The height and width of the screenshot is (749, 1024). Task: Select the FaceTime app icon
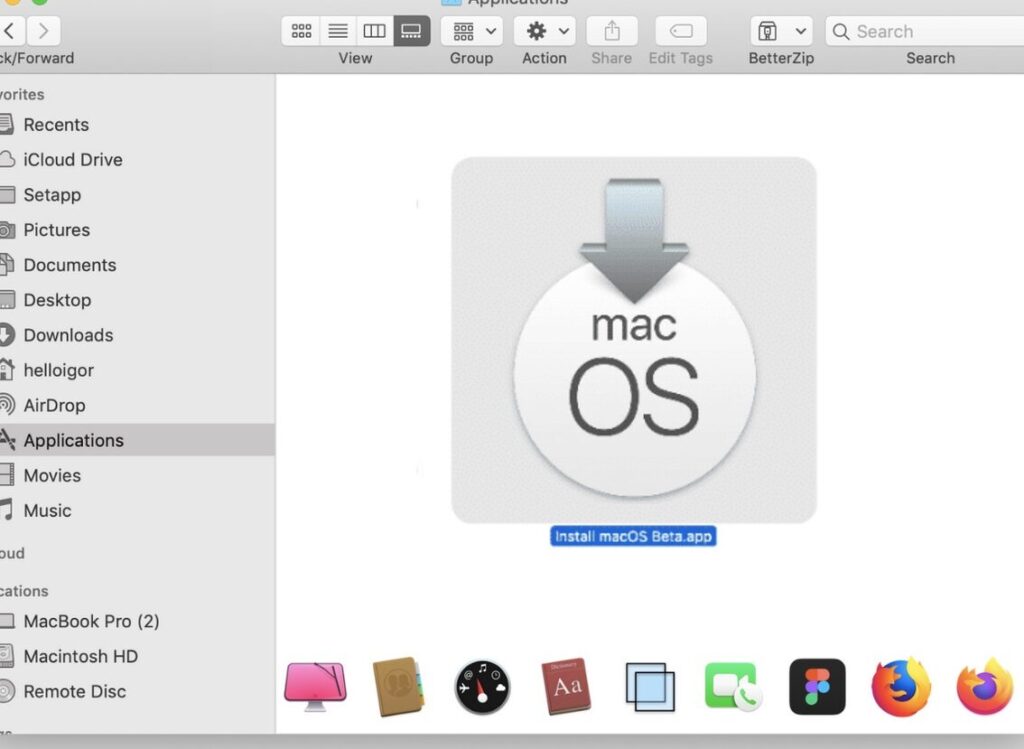(x=733, y=687)
